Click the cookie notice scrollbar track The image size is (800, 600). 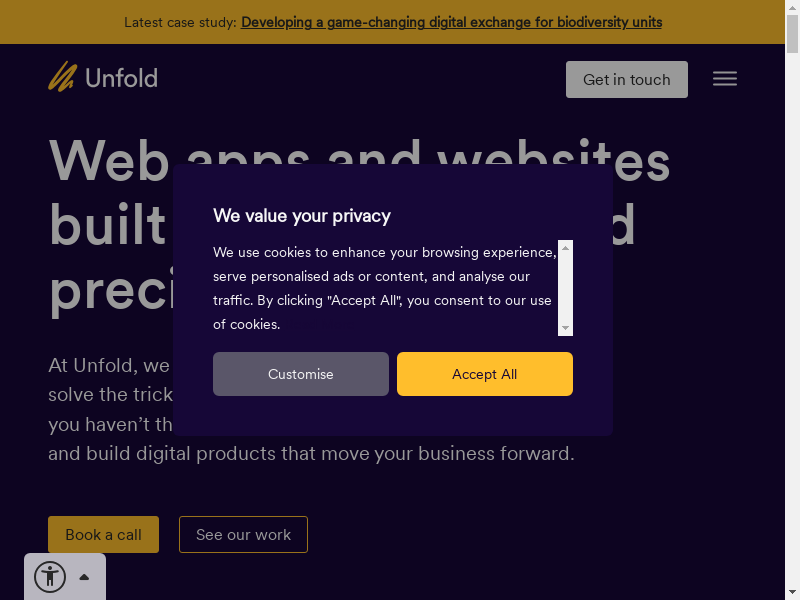[565, 290]
